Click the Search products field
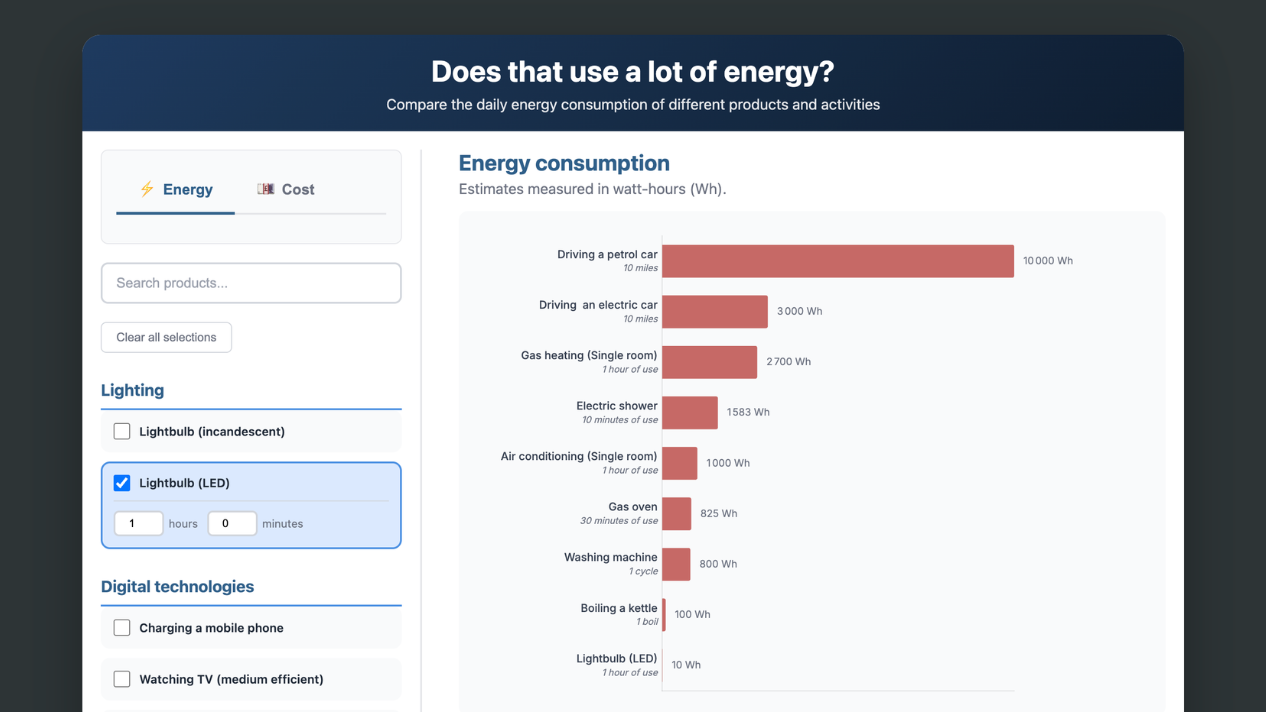Image resolution: width=1266 pixels, height=712 pixels. click(251, 283)
